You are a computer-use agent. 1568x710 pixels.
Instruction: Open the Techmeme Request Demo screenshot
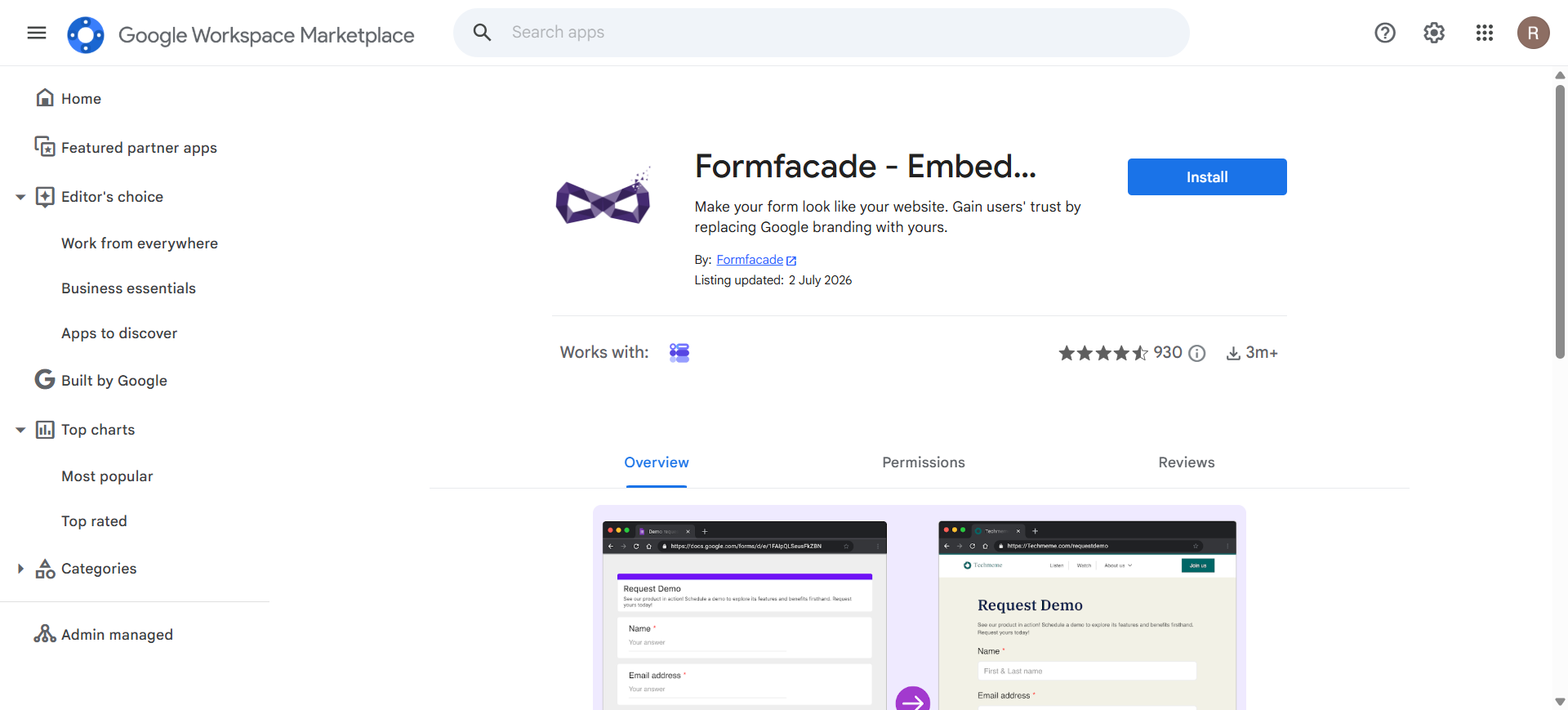(1087, 615)
